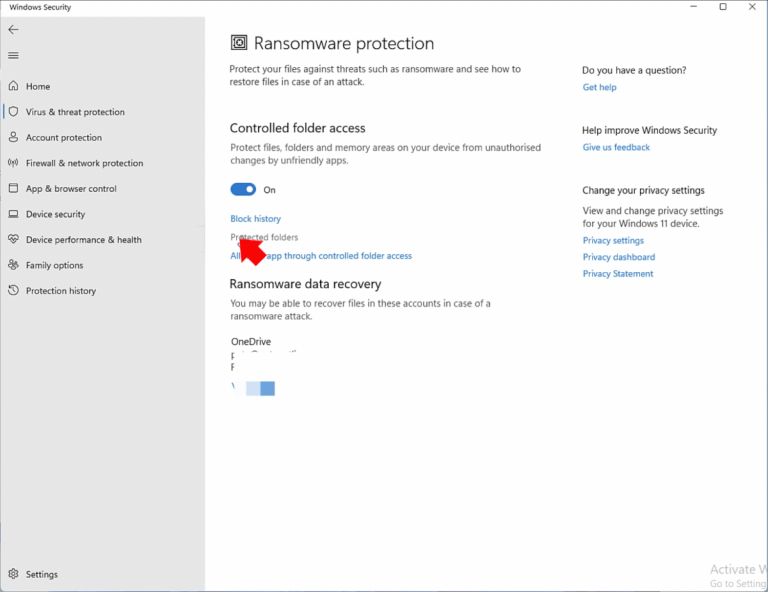Open App & browser control

click(x=71, y=189)
